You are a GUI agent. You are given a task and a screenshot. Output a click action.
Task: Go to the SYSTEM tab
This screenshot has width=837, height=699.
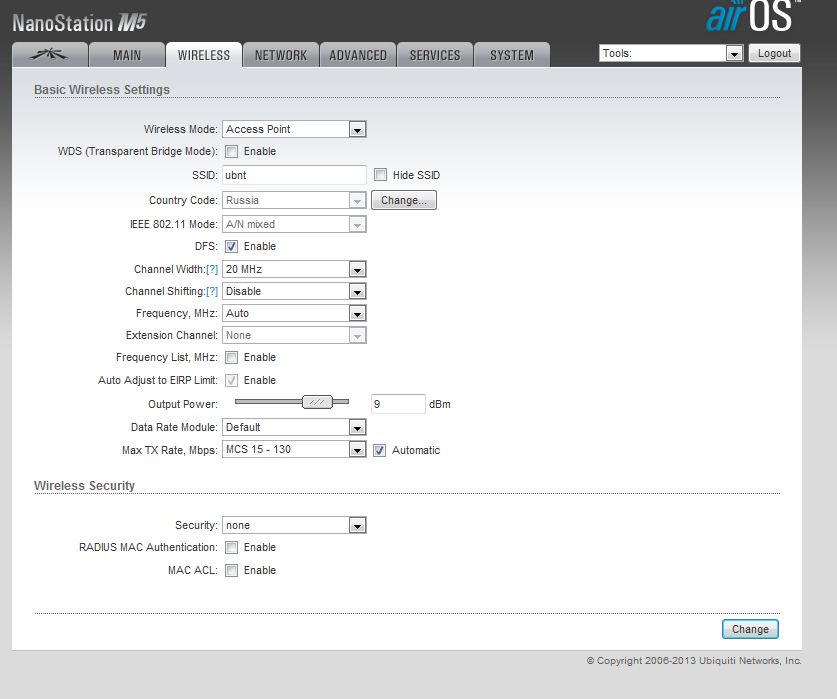[511, 55]
